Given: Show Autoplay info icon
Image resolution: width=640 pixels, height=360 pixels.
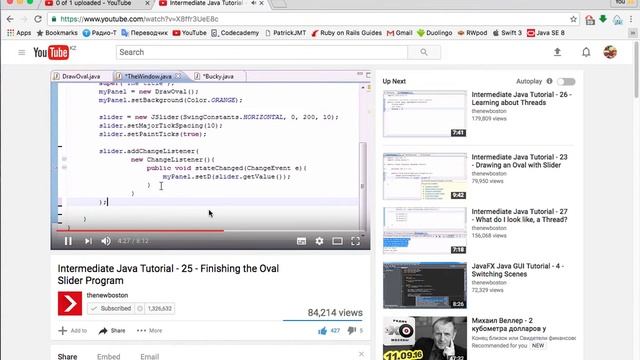Looking at the screenshot, I should (549, 81).
